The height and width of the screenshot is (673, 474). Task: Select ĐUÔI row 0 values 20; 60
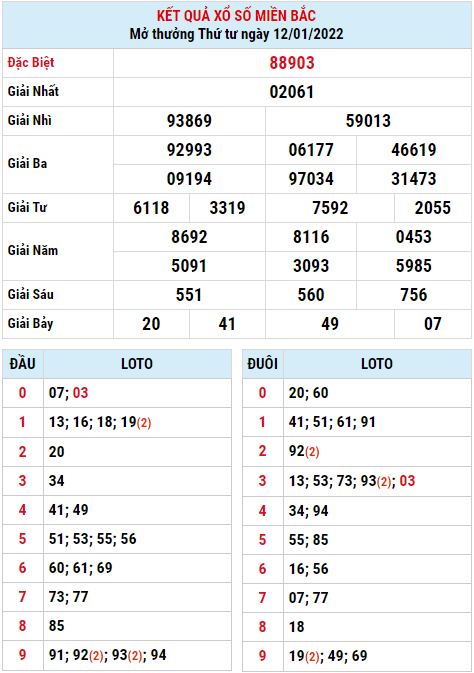tap(308, 393)
